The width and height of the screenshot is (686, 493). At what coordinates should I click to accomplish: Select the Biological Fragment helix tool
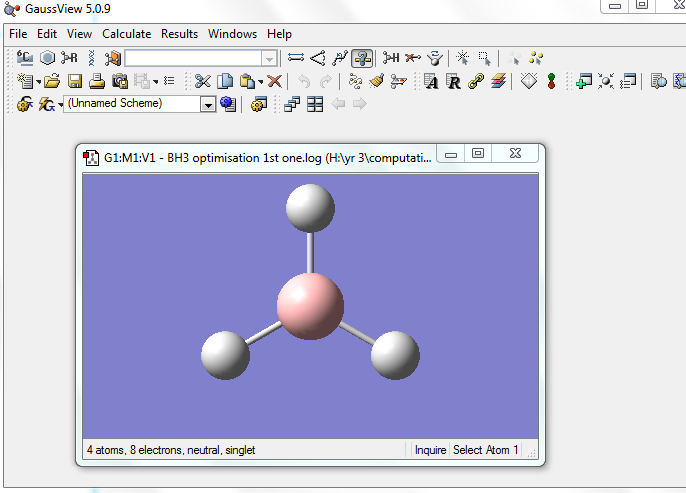91,58
